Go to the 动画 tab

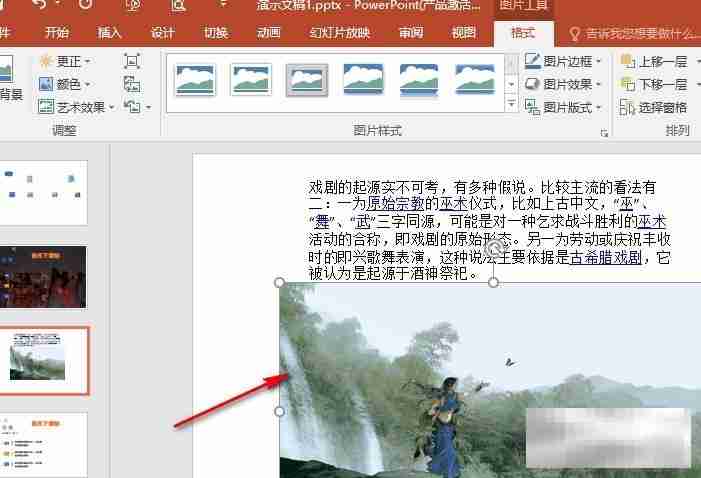pos(268,33)
